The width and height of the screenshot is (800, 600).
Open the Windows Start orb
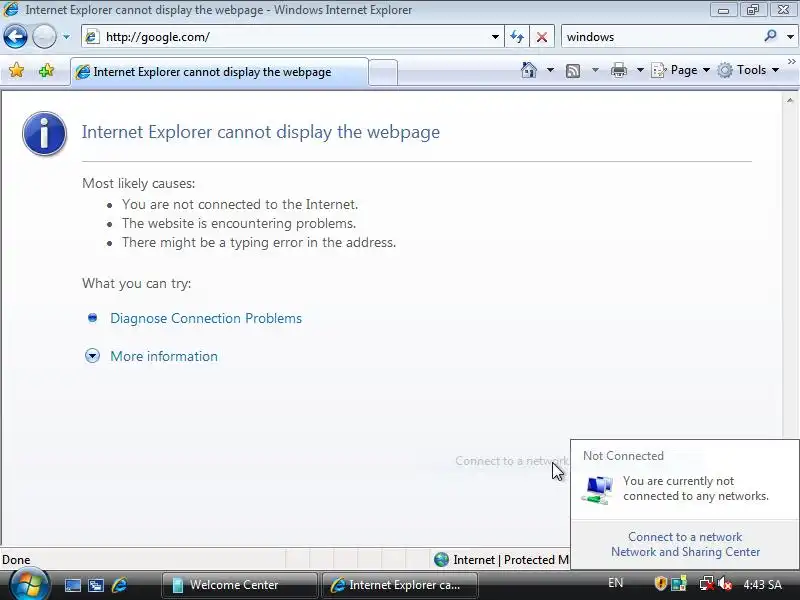coord(29,585)
